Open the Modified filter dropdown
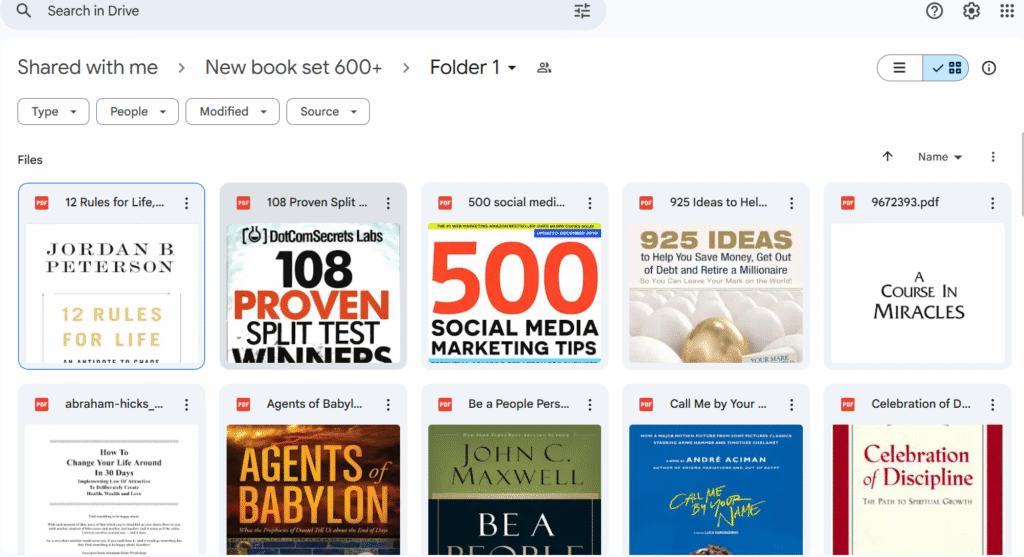This screenshot has height=557, width=1024. [x=232, y=112]
